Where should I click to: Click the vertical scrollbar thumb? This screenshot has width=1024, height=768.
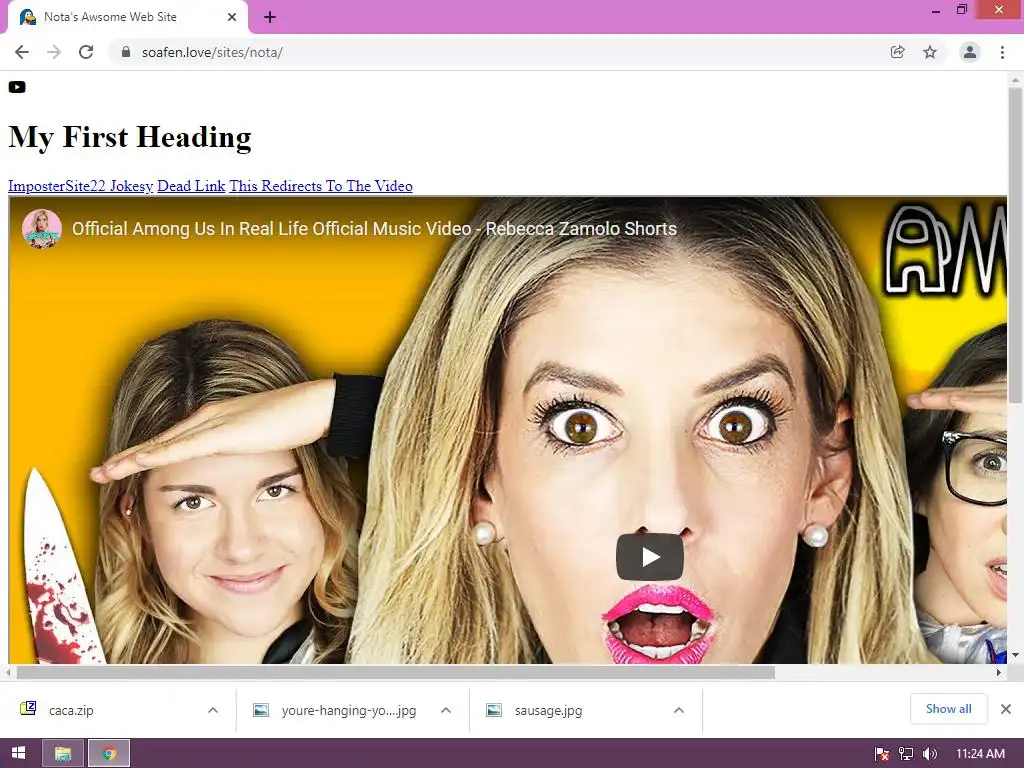click(1016, 245)
